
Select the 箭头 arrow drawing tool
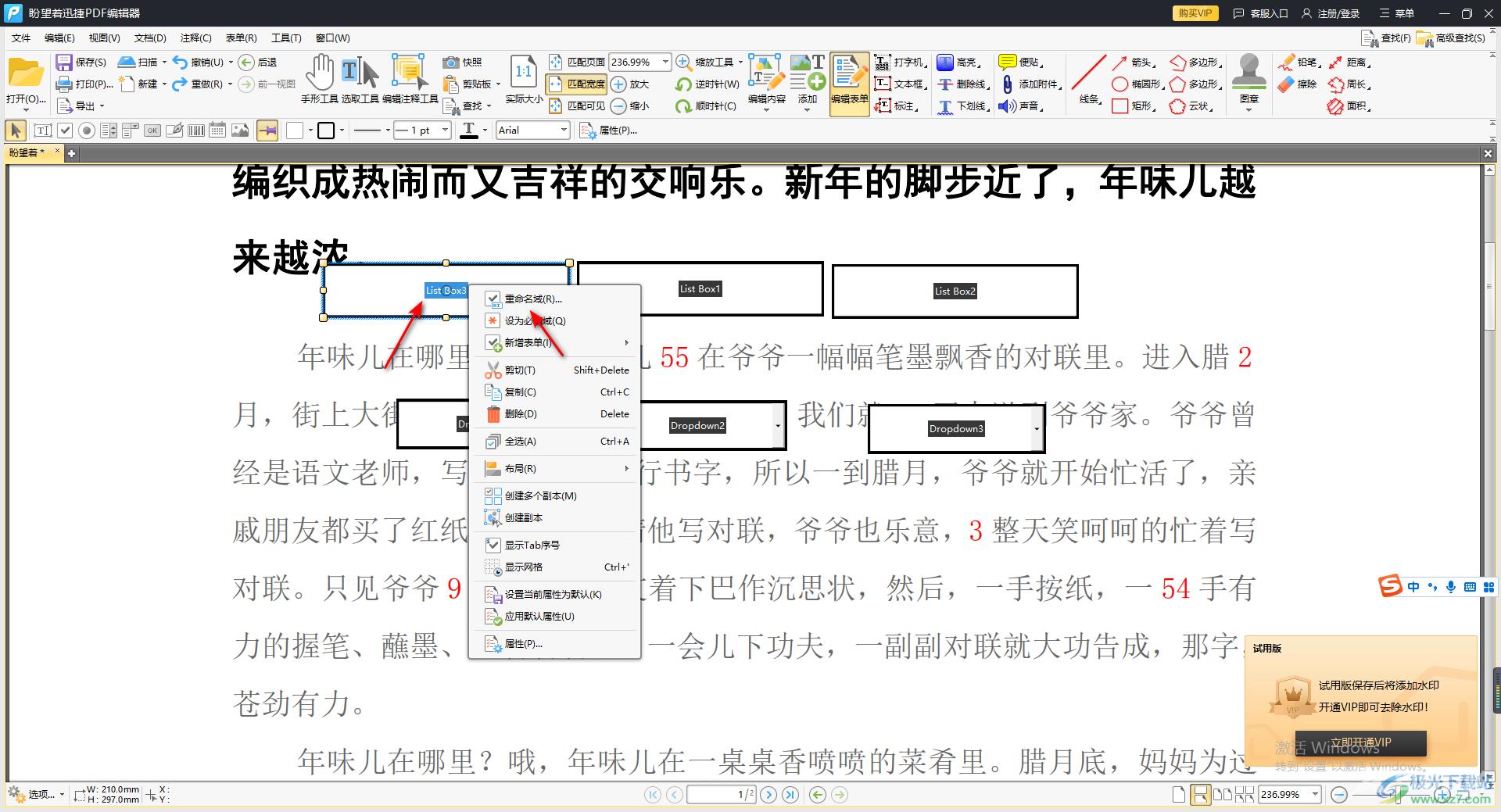[1134, 62]
